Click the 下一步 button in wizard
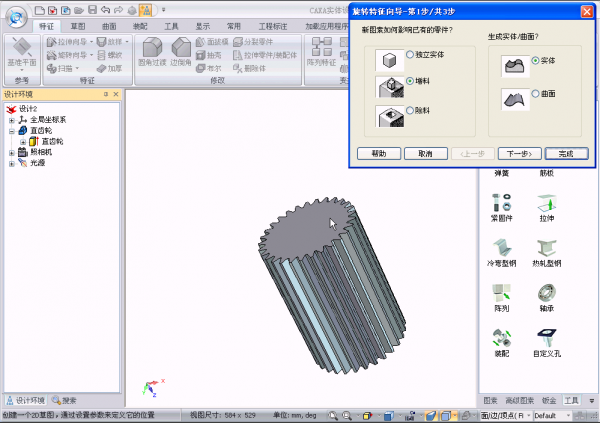600x423 pixels. pos(518,153)
